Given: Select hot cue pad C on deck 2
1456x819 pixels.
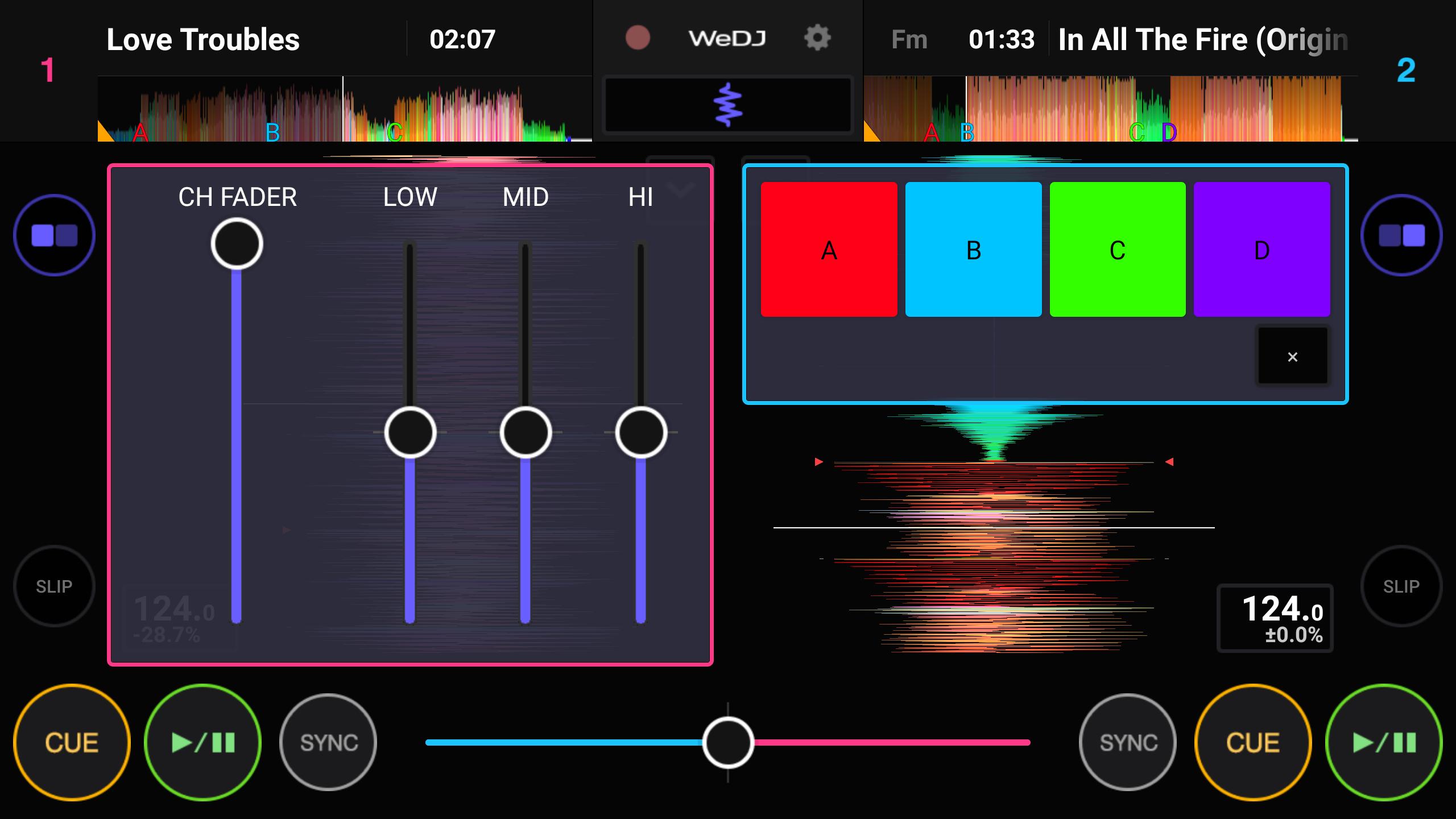Looking at the screenshot, I should pos(1117,250).
